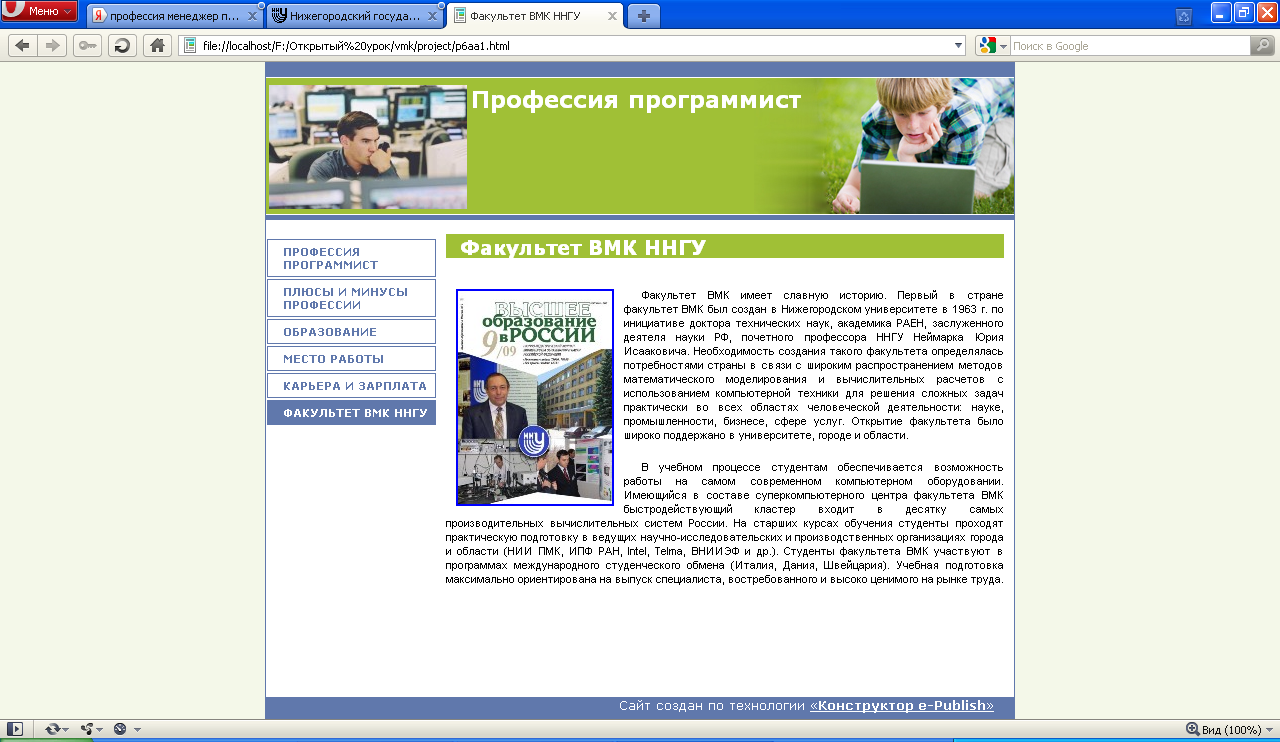Open the Opera Меню button
The width and height of the screenshot is (1280, 742).
[x=39, y=11]
